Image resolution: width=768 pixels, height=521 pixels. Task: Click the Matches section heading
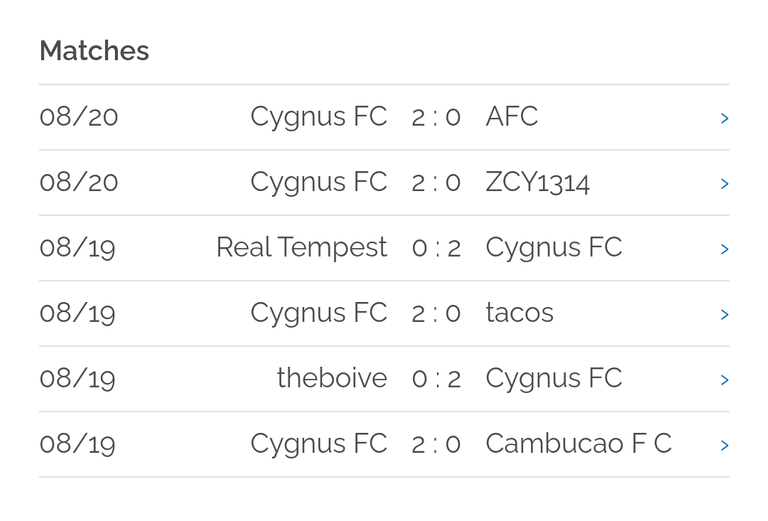(x=94, y=50)
